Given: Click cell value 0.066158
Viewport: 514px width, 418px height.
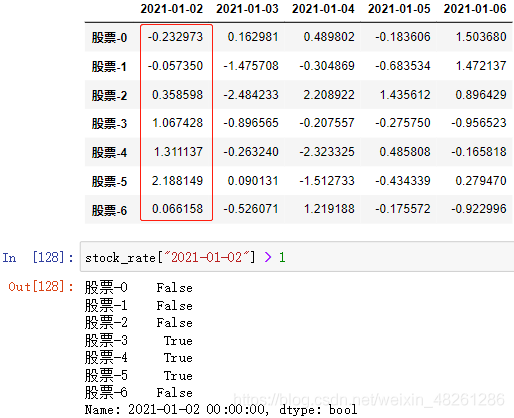Looking at the screenshot, I should point(177,209).
